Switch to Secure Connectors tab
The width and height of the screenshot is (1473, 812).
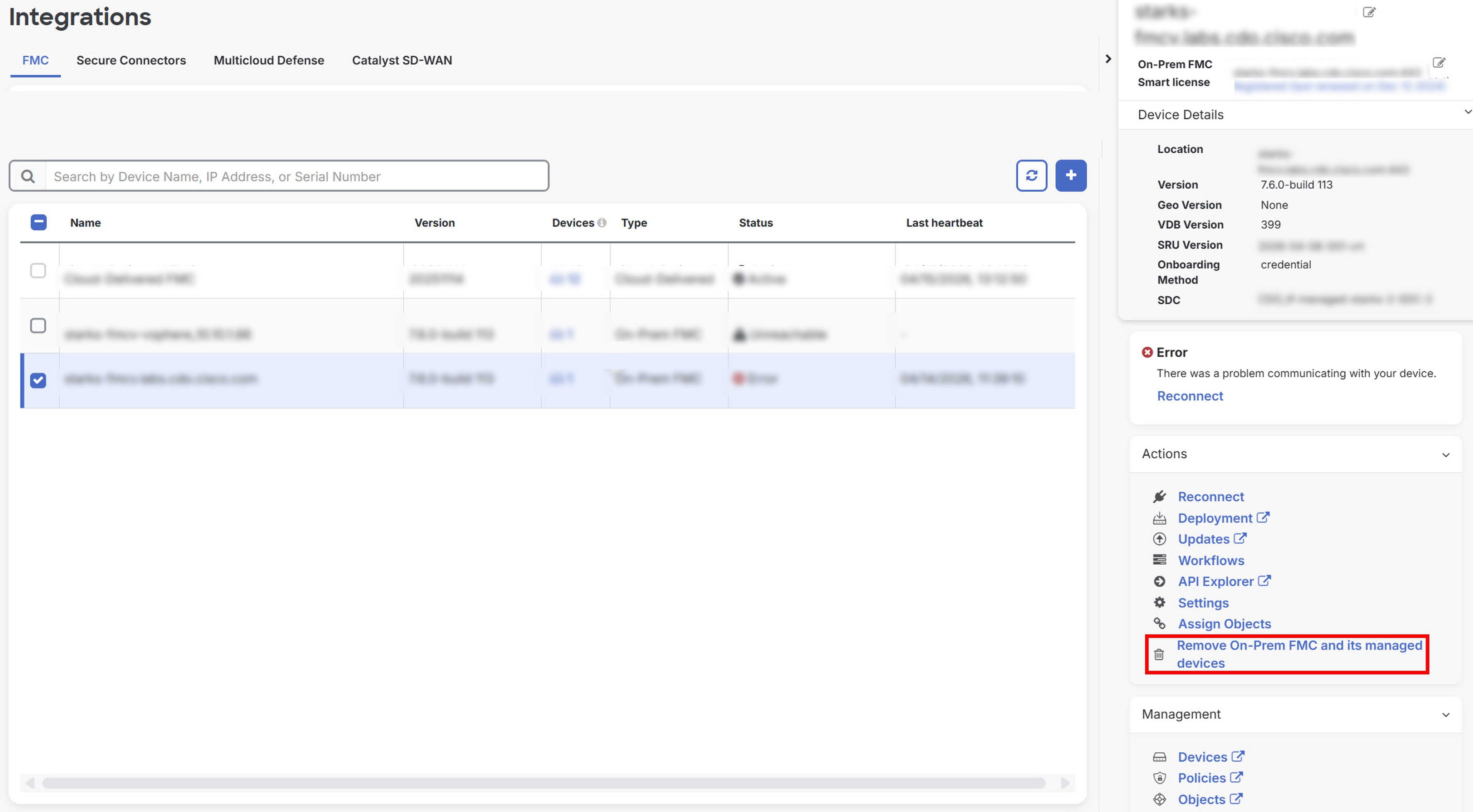pyautogui.click(x=131, y=60)
